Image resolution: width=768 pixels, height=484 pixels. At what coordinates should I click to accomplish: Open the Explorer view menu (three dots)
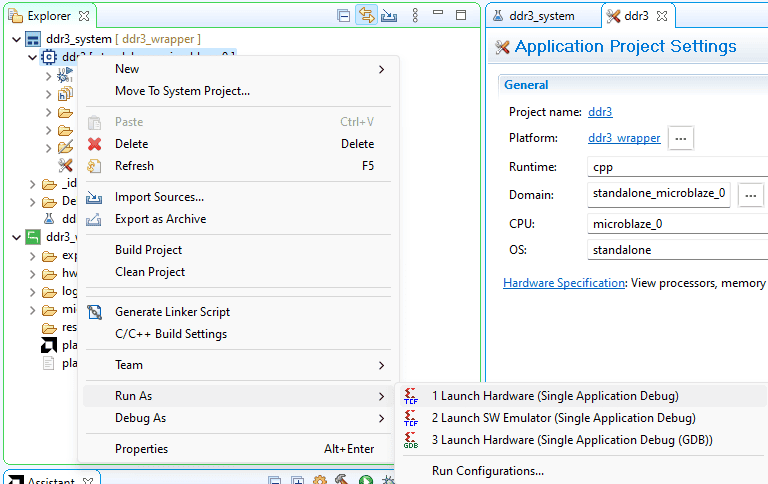click(x=413, y=16)
